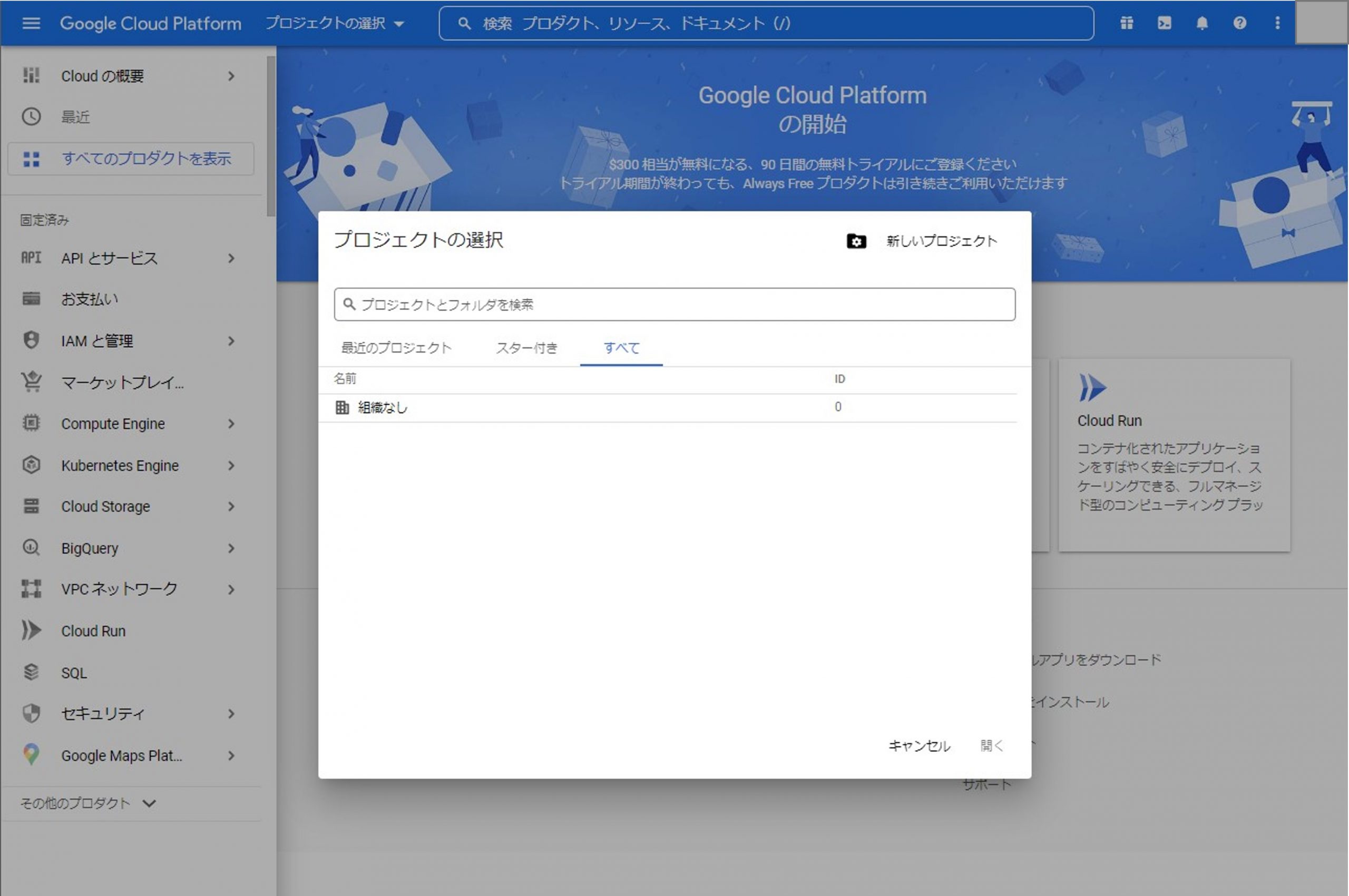Open the プロジェクトの選択 dropdown in header
The height and width of the screenshot is (896, 1349).
click(x=335, y=23)
